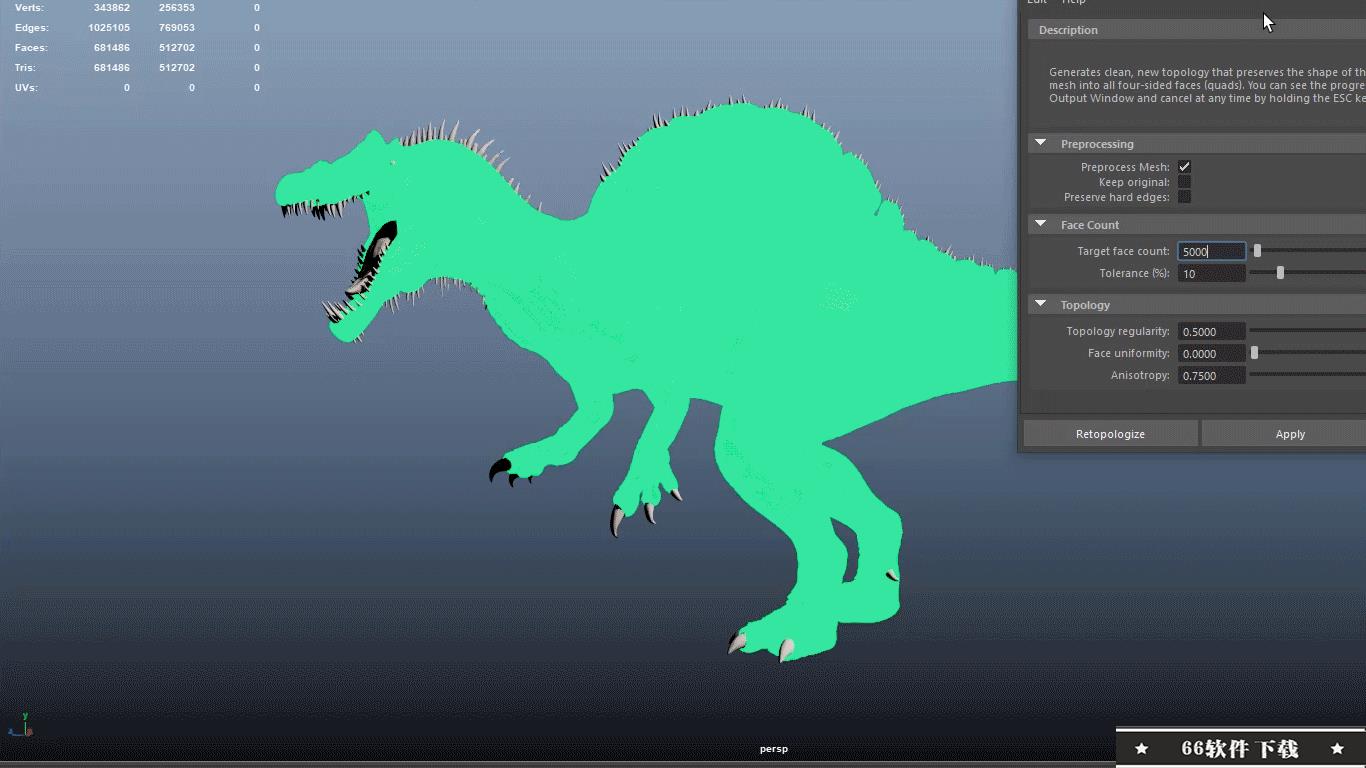Viewport: 1366px width, 768px height.
Task: Click the 'Face uniformity:' label
Action: click(x=1129, y=354)
